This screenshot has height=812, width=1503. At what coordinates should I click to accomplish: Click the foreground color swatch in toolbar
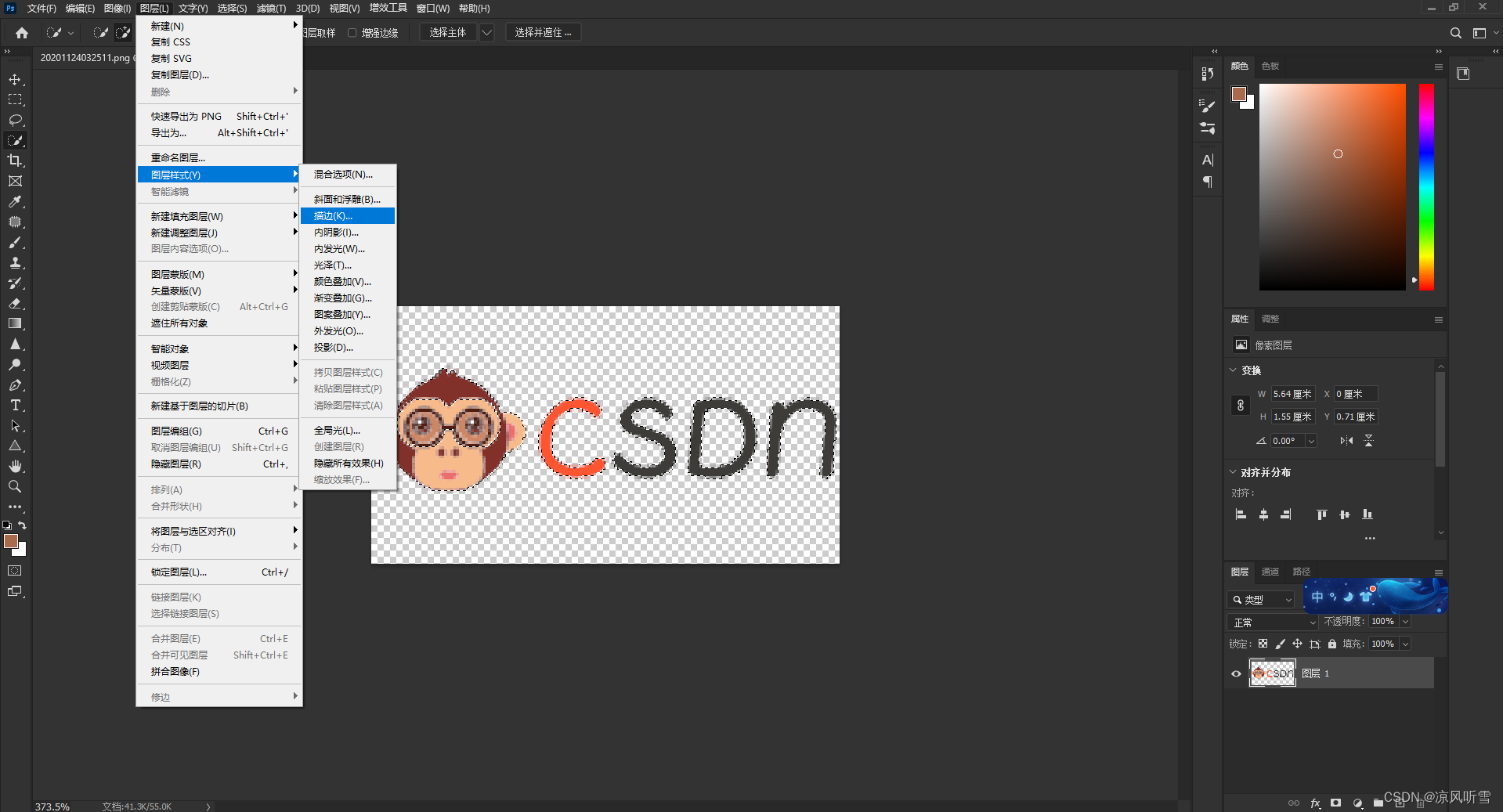pos(10,541)
